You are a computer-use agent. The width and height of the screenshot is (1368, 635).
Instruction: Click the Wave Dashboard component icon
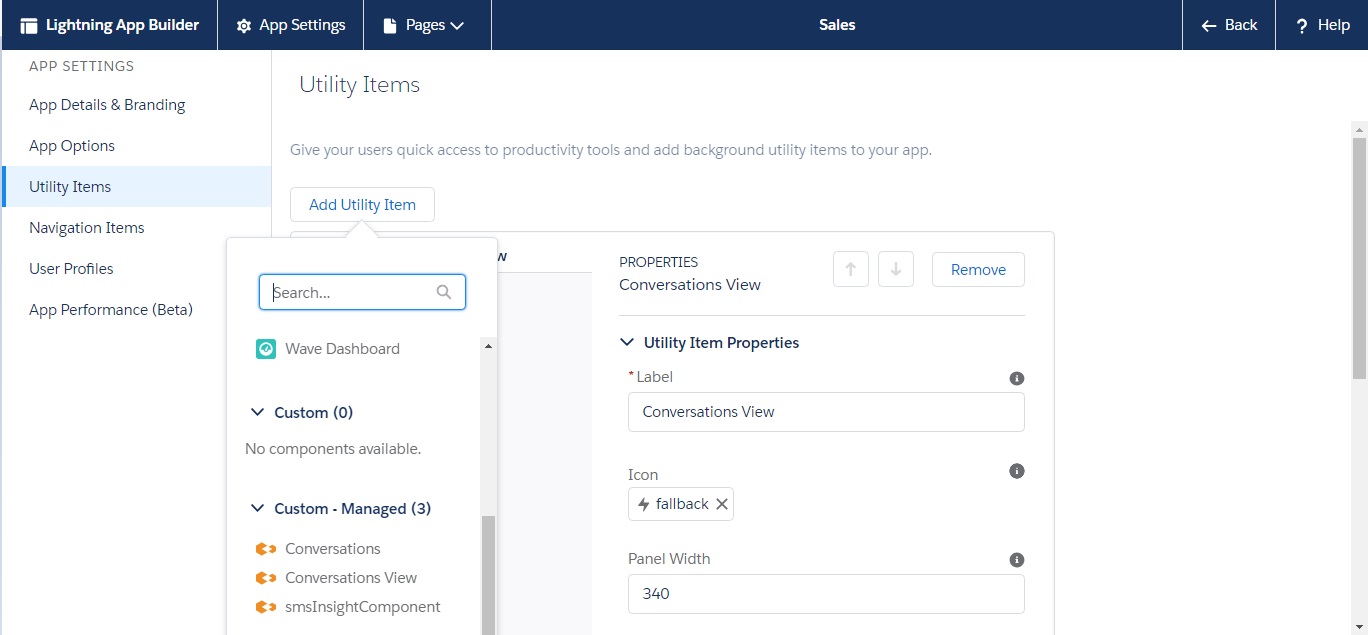pyautogui.click(x=265, y=349)
